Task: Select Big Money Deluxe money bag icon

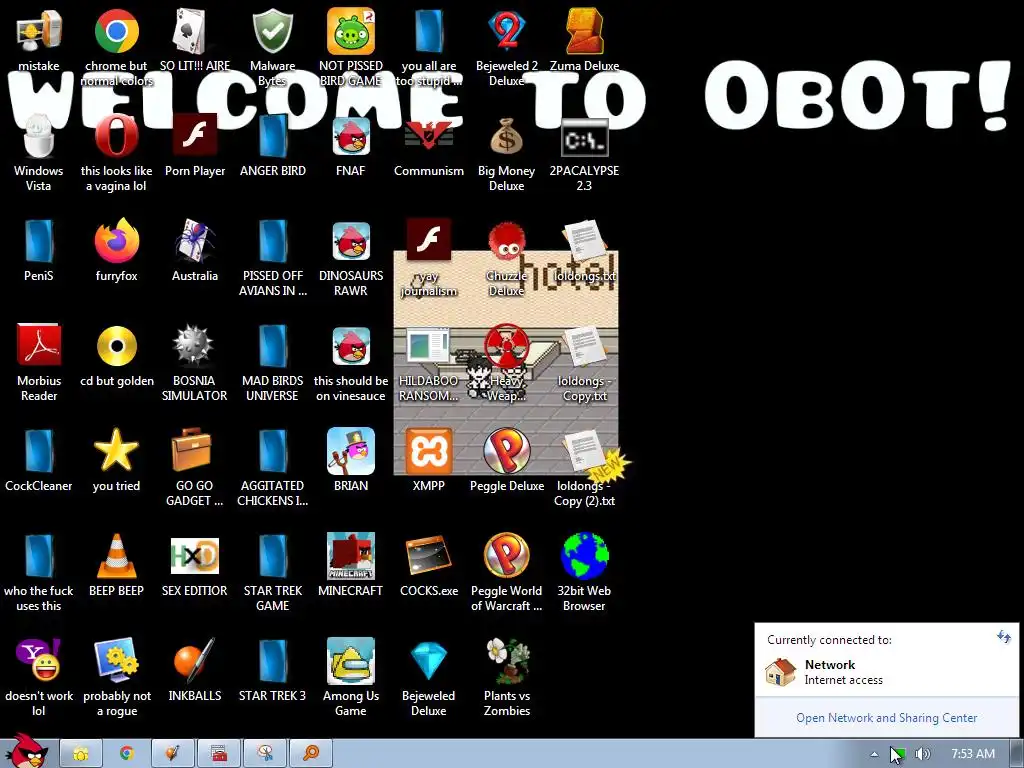Action: click(x=506, y=136)
